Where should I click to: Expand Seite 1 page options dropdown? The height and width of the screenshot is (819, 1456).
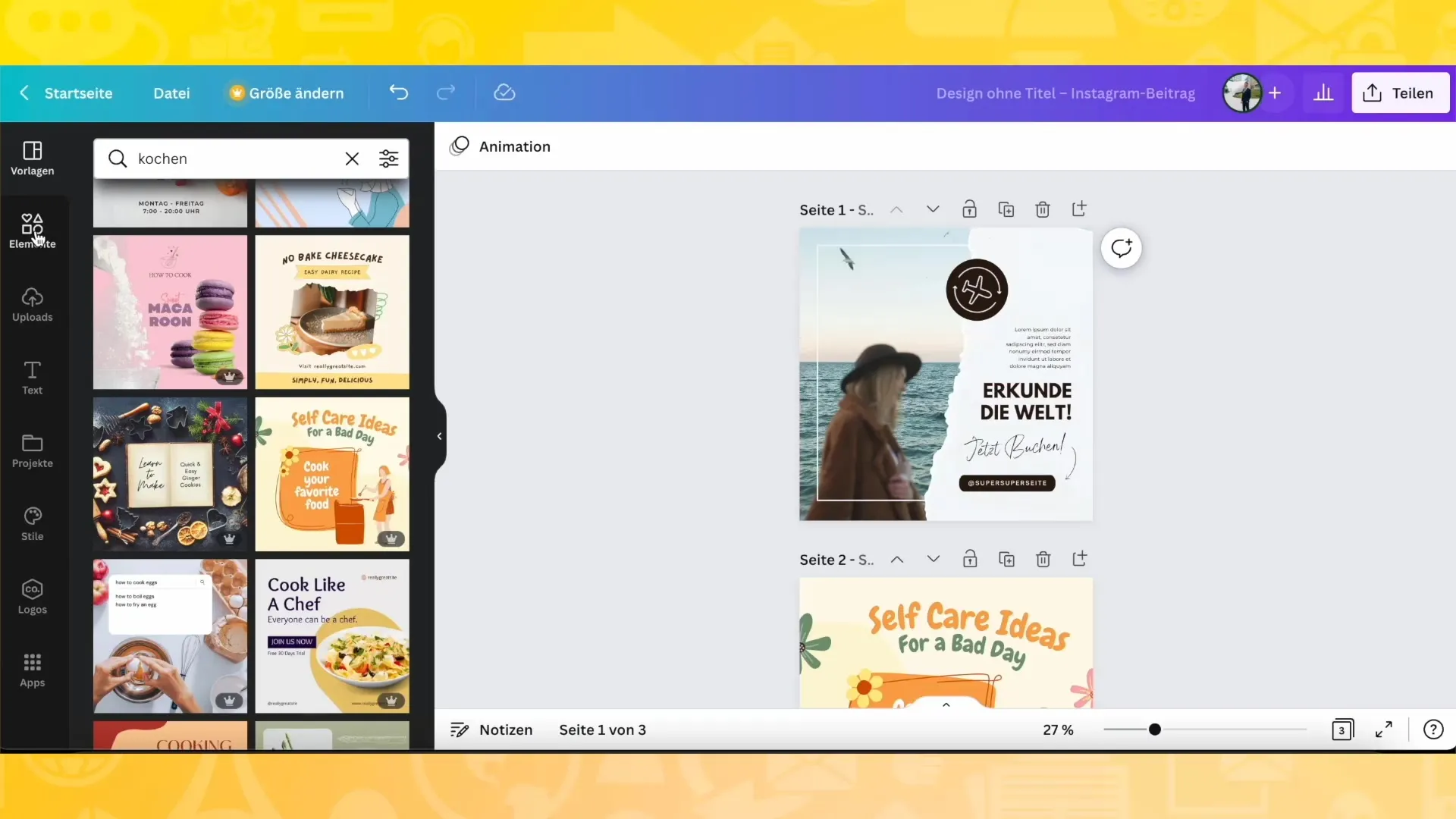[932, 209]
